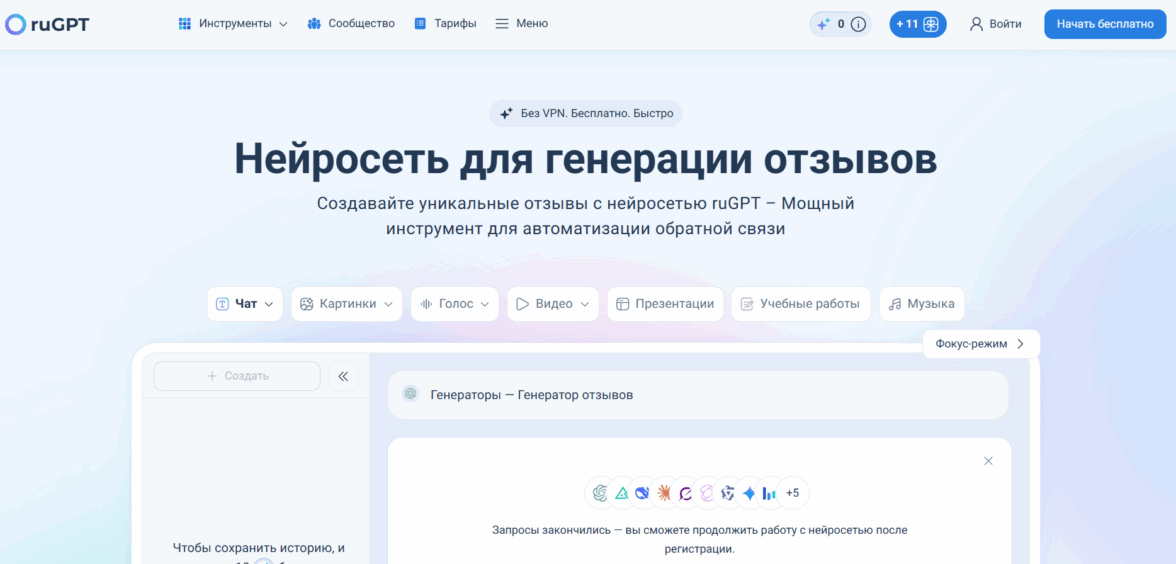The image size is (1176, 564).
Task: Open the Сообщество page
Action: click(351, 24)
